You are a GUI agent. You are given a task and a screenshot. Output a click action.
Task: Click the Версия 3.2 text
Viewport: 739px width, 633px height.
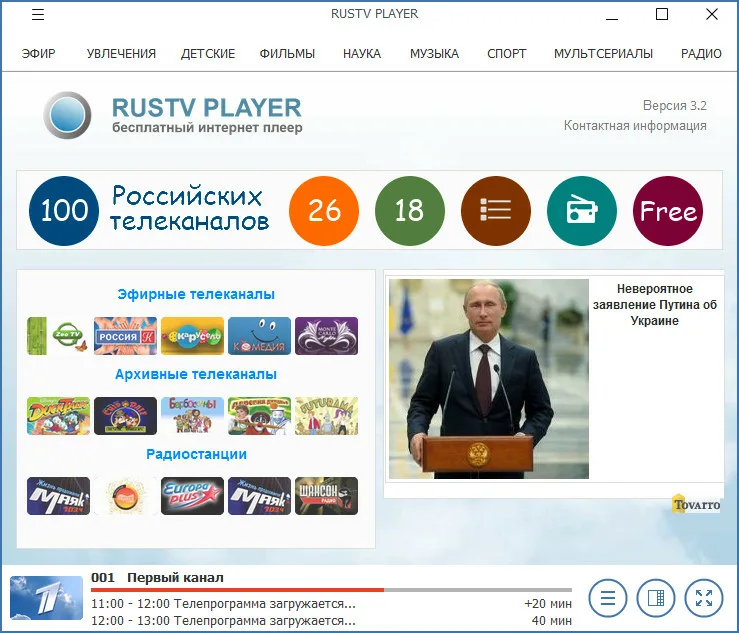[x=674, y=106]
